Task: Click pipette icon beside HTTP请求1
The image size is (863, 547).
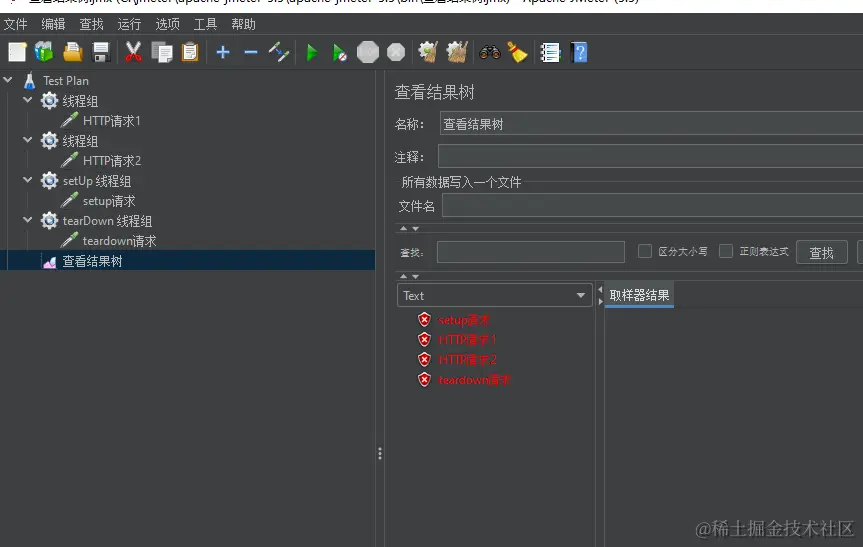Action: [69, 120]
